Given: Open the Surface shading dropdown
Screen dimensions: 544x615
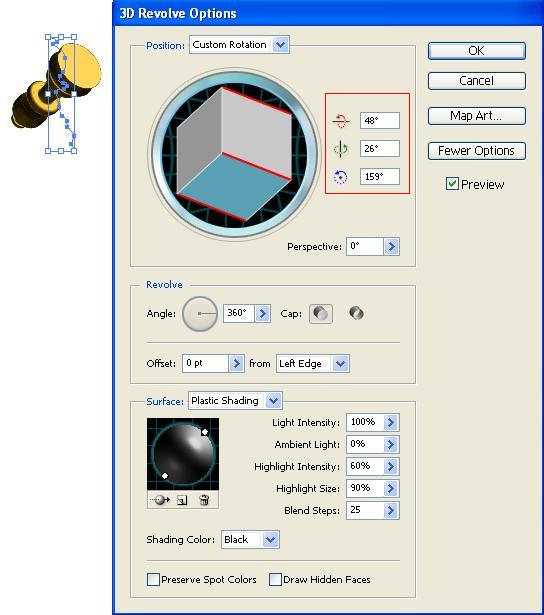Looking at the screenshot, I should 273,401.
